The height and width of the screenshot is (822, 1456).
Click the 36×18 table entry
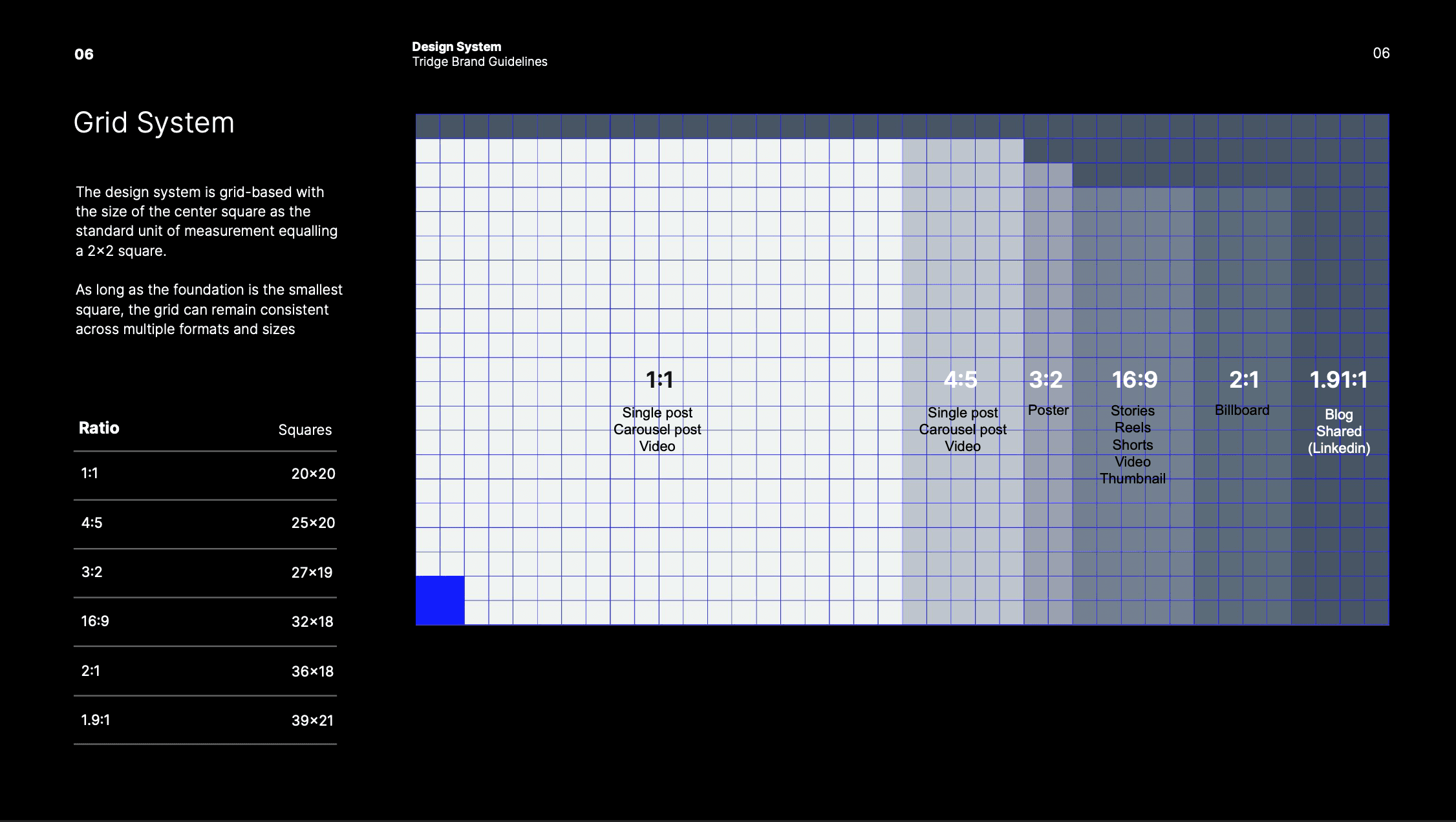(x=312, y=671)
